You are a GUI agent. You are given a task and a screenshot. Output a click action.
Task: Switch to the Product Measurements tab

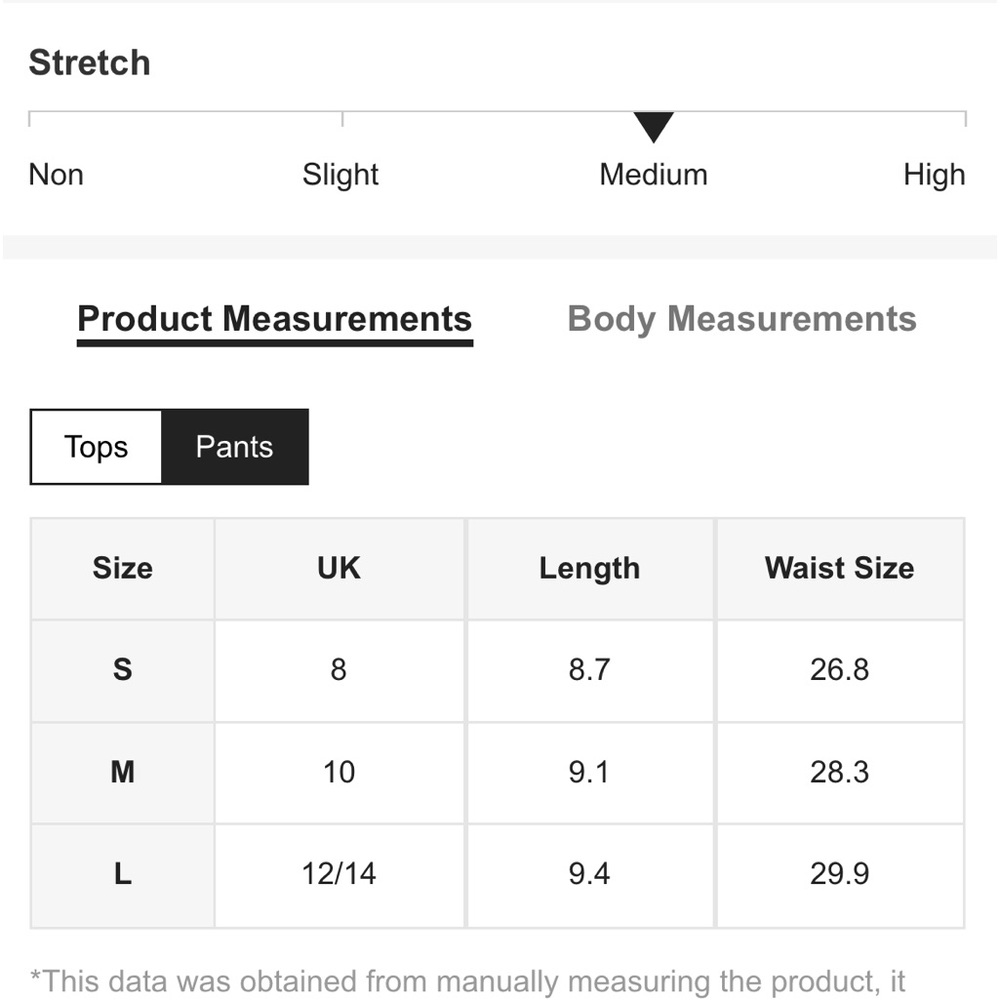point(274,320)
